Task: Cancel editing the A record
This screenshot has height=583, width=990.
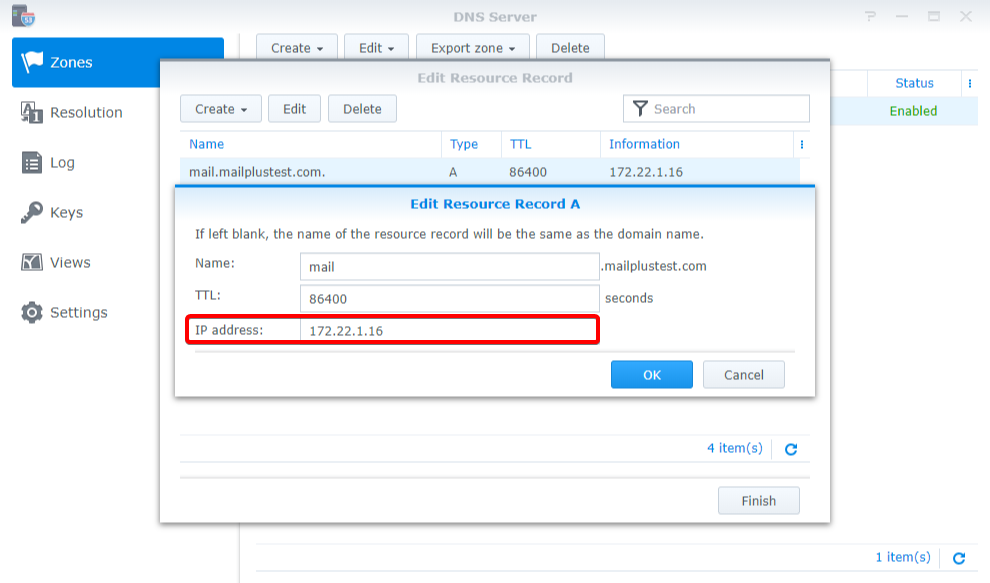Action: (x=743, y=374)
